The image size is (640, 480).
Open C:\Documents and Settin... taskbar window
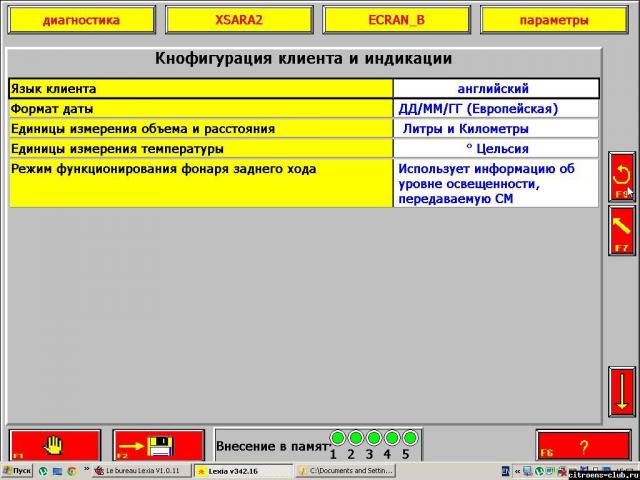tap(345, 471)
